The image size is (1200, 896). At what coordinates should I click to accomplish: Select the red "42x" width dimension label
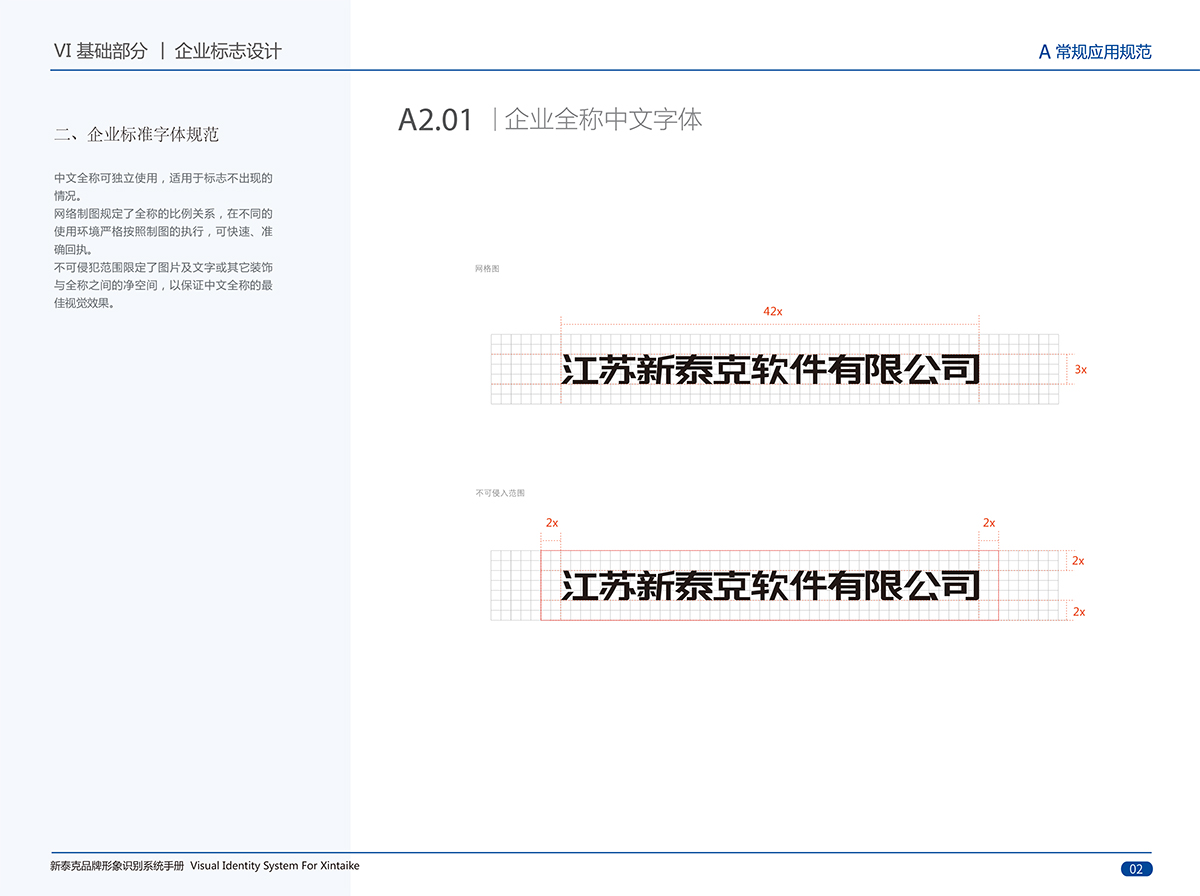coord(772,312)
